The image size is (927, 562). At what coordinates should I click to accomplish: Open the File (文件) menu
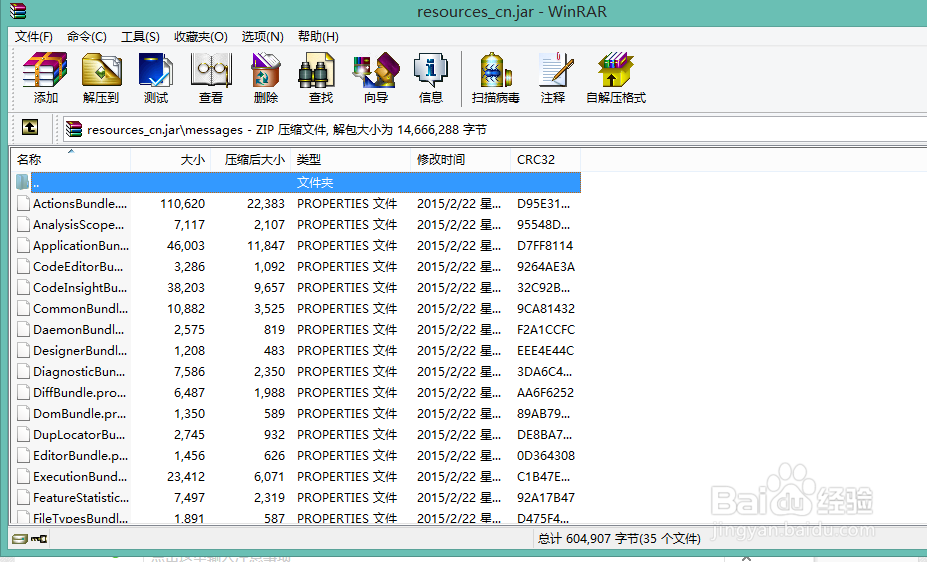point(34,37)
